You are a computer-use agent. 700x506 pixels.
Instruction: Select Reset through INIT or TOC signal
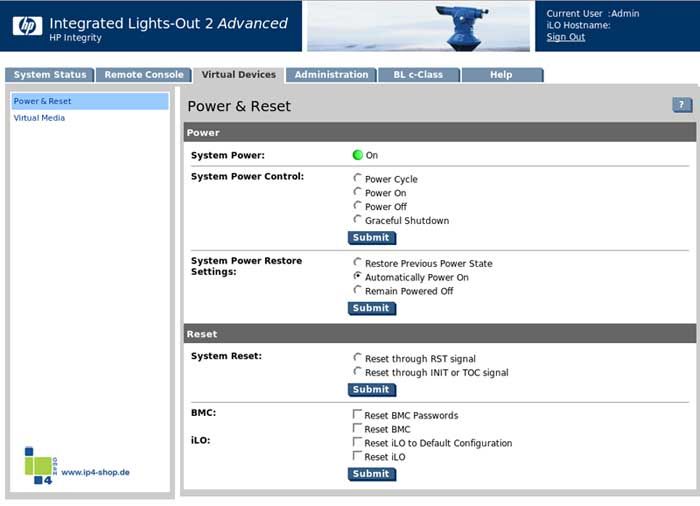point(357,371)
